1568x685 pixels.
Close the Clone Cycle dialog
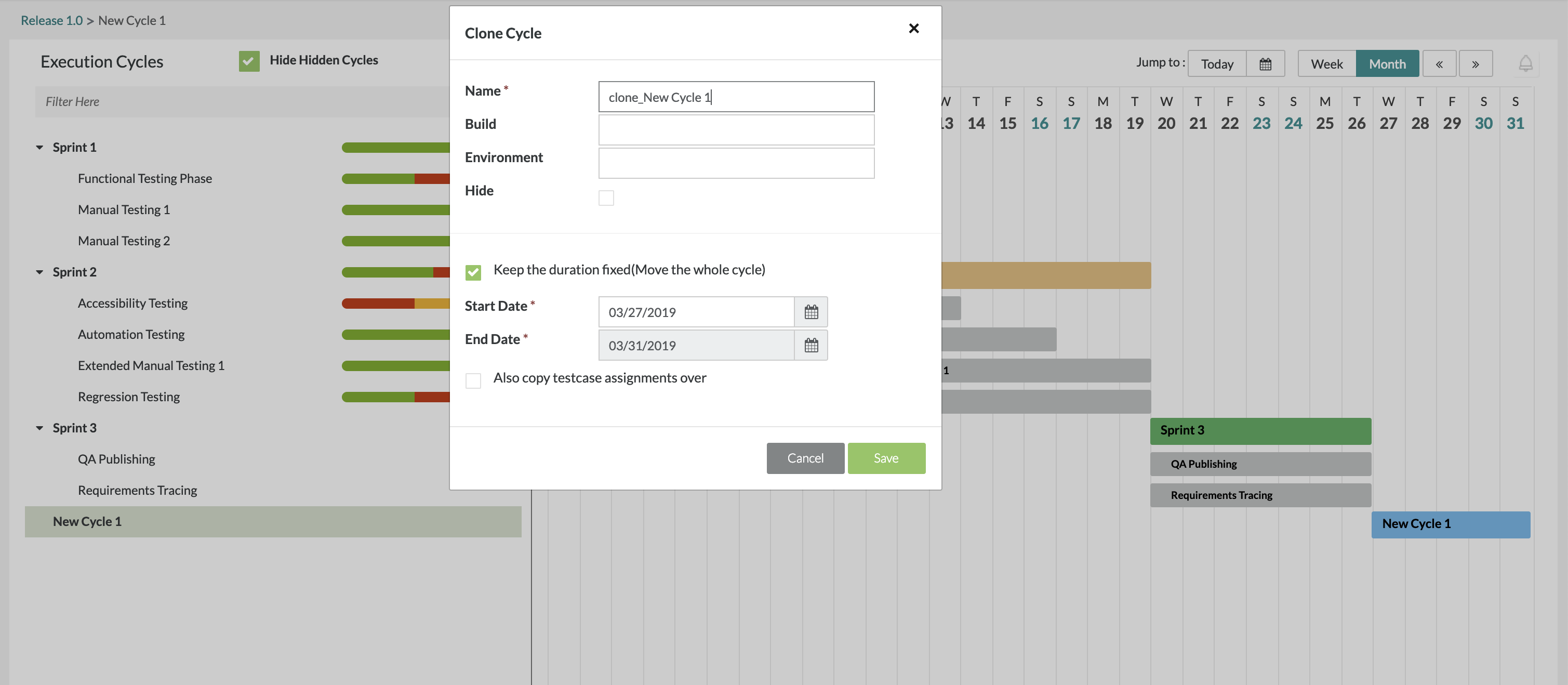pos(913,28)
